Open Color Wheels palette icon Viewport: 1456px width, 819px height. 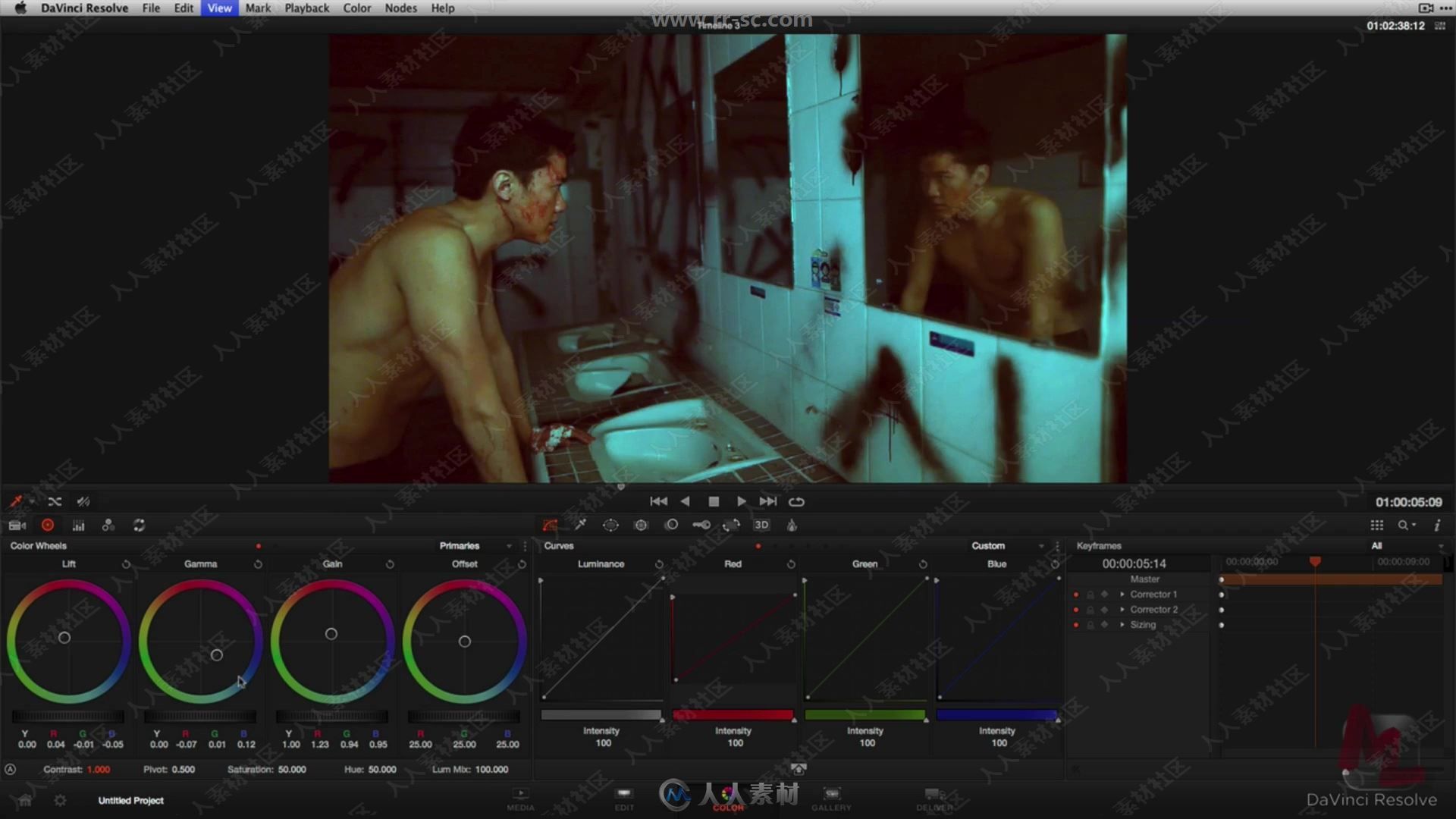click(48, 525)
